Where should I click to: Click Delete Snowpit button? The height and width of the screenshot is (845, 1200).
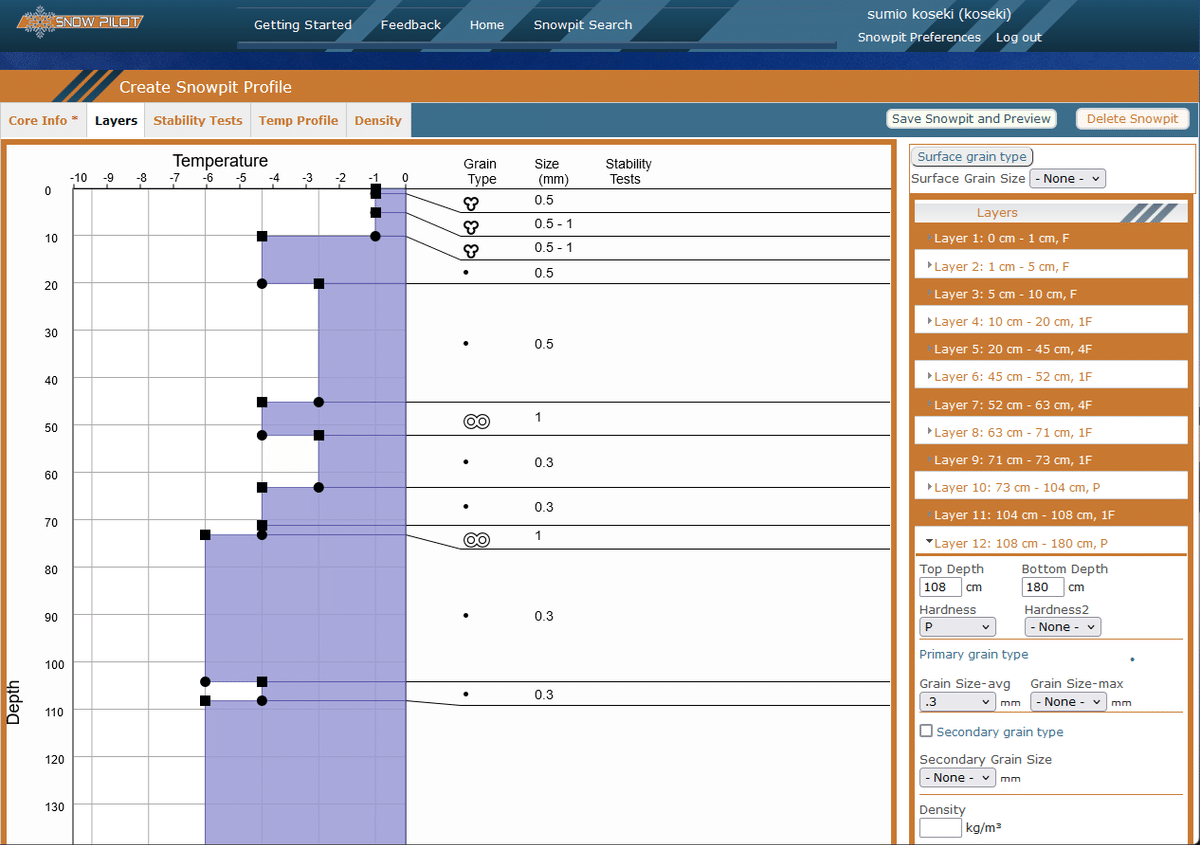click(x=1132, y=119)
